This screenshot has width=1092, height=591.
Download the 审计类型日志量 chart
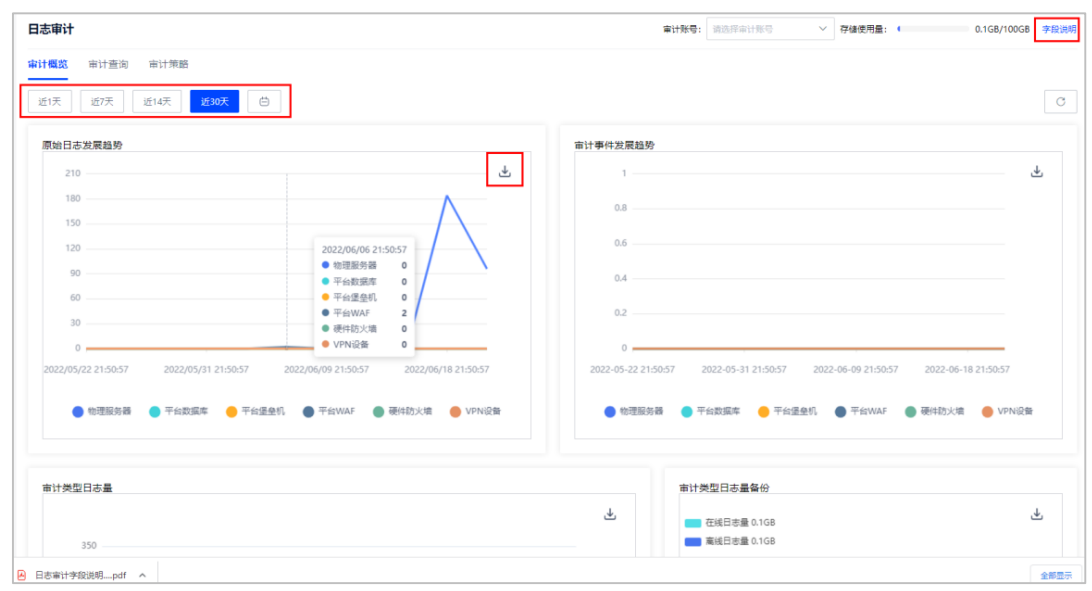tap(610, 514)
